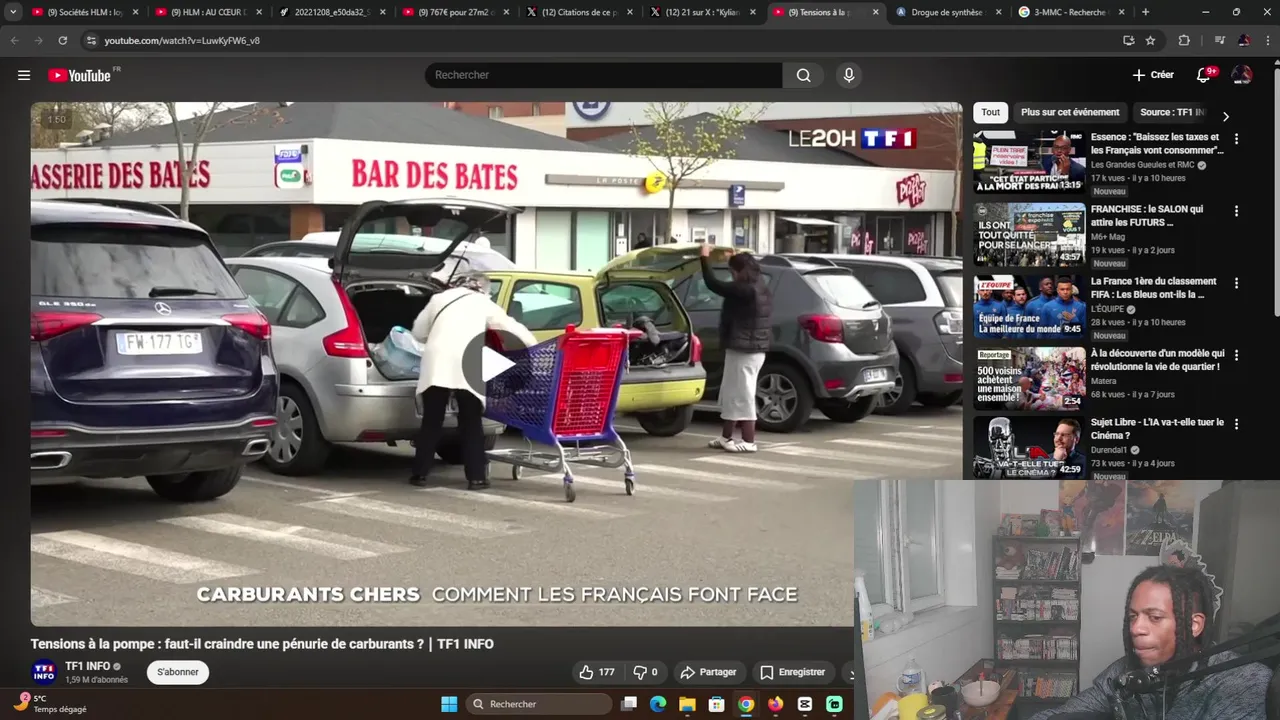Dislike the video with thumbs down
The width and height of the screenshot is (1280, 720).
[646, 672]
